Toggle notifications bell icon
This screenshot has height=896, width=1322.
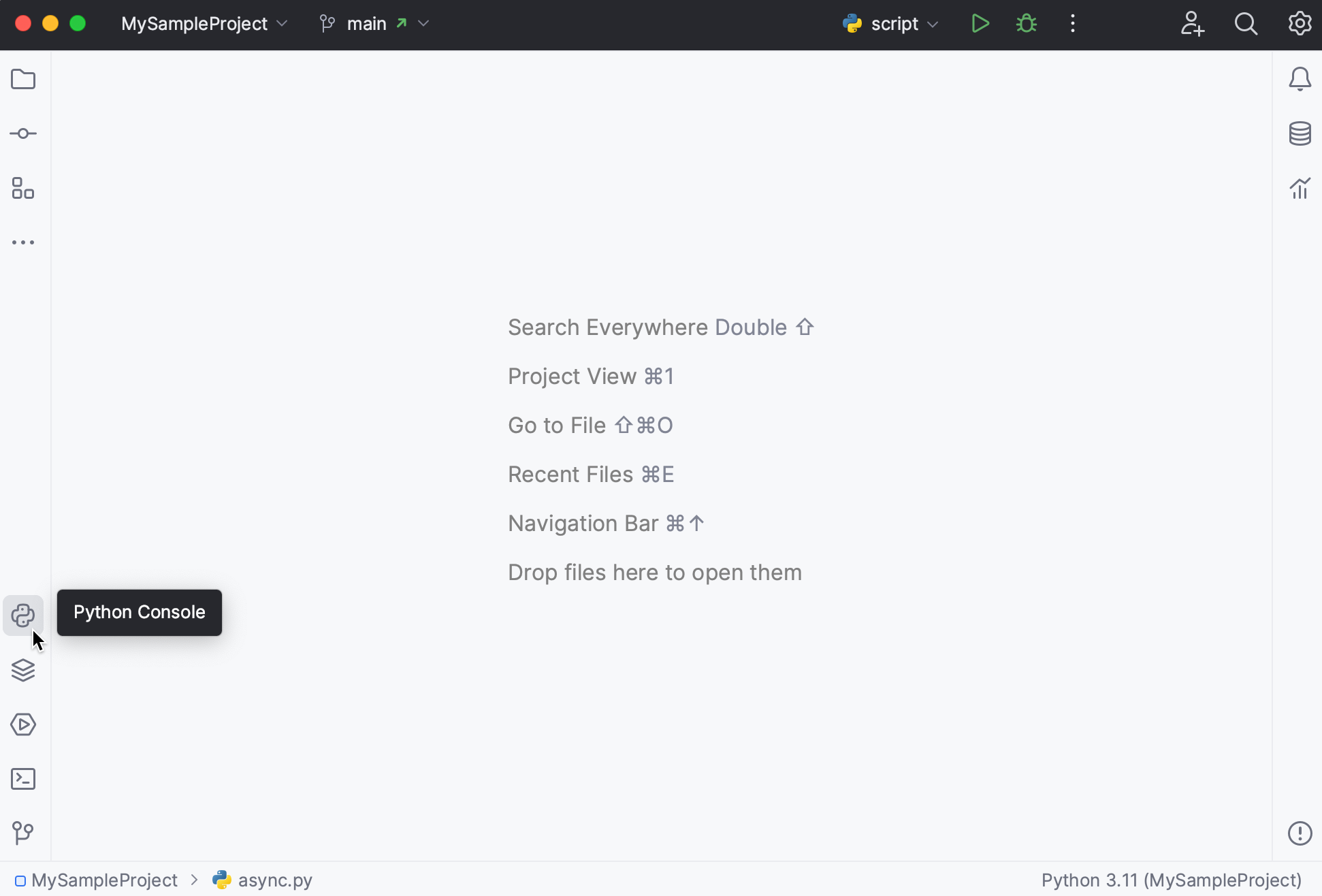(1299, 79)
